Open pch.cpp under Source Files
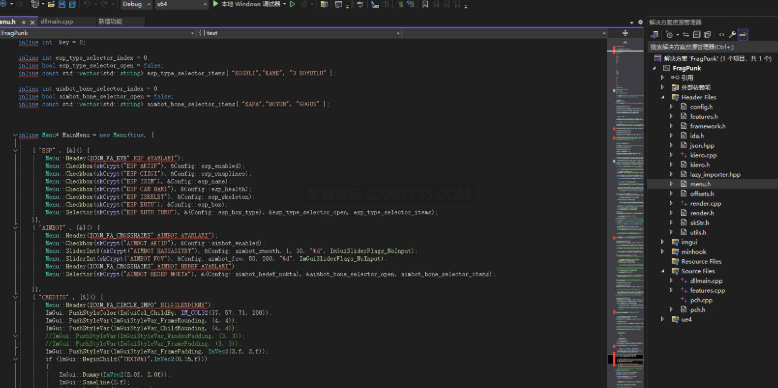Screen dimensions: 778x388 [x=701, y=300]
